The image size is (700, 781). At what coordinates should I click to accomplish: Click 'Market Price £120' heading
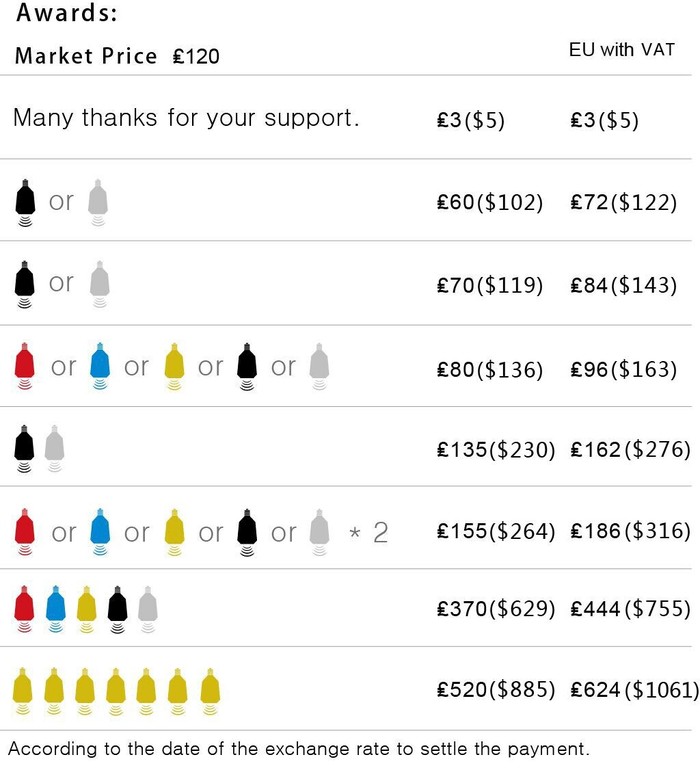tap(117, 56)
